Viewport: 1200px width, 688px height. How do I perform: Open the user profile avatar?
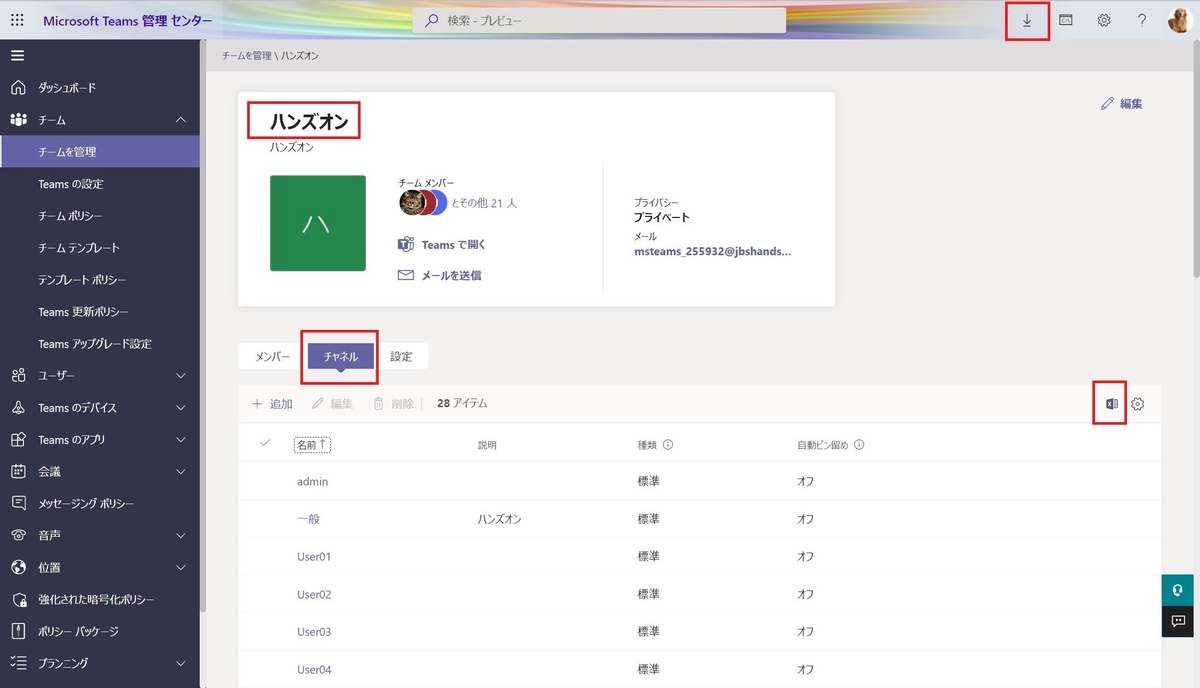[1179, 20]
